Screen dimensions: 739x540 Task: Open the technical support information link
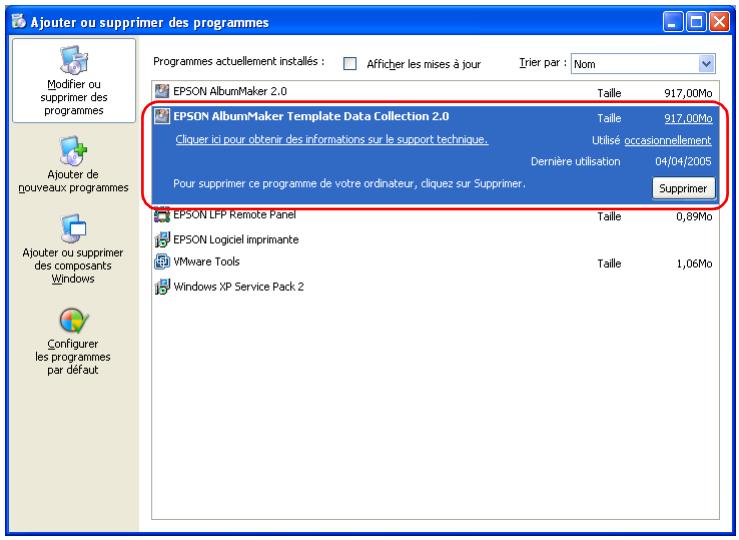click(331, 139)
